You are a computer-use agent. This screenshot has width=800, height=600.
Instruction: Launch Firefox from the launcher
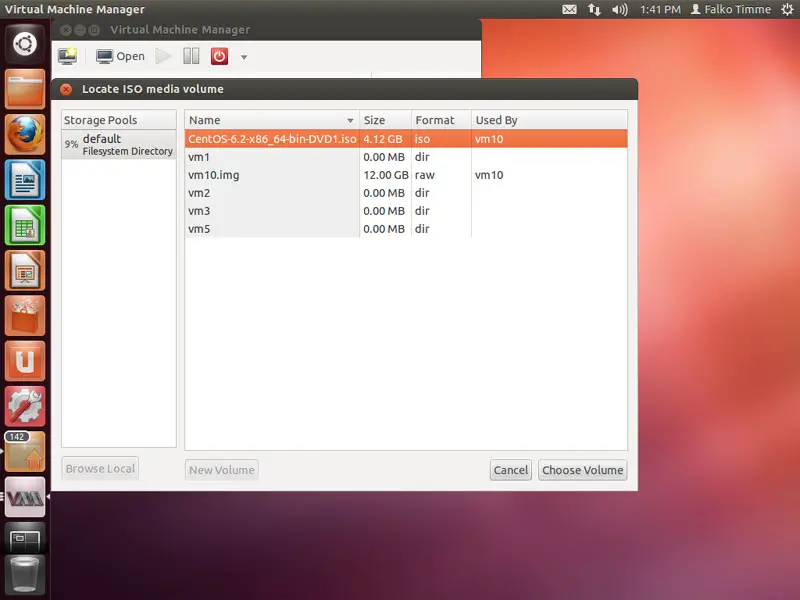click(x=24, y=134)
